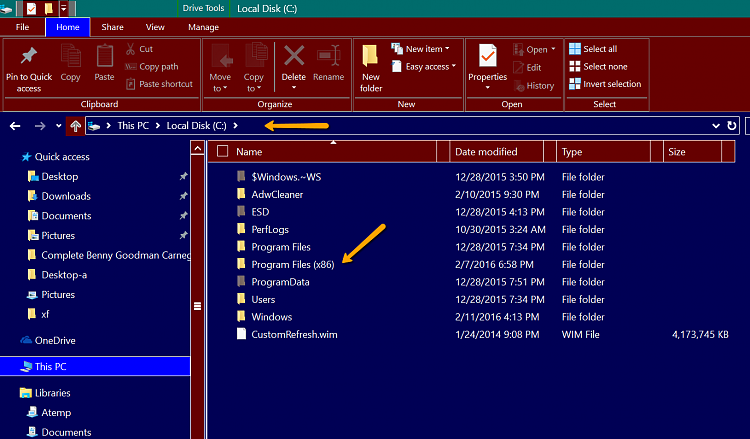Click the Rename ribbon icon
The image size is (750, 439).
pyautogui.click(x=329, y=56)
